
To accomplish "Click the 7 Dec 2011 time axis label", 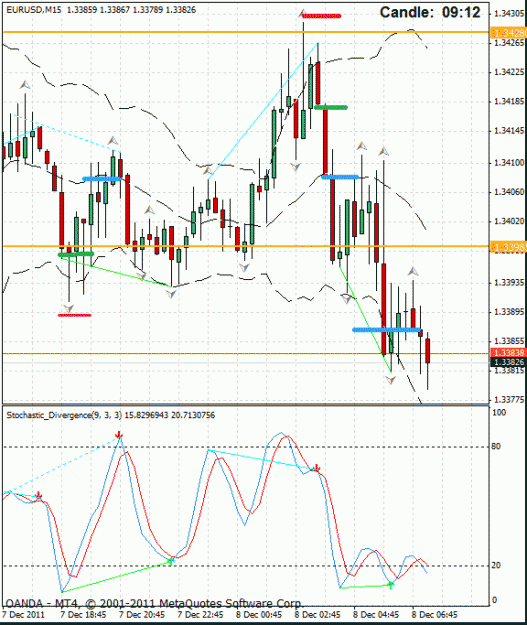I will tap(24, 614).
